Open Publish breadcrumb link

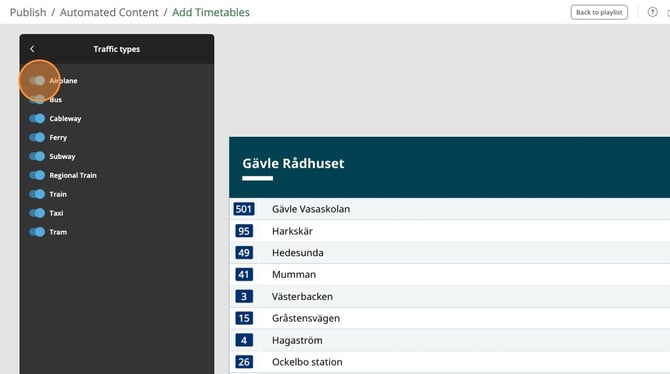(28, 12)
